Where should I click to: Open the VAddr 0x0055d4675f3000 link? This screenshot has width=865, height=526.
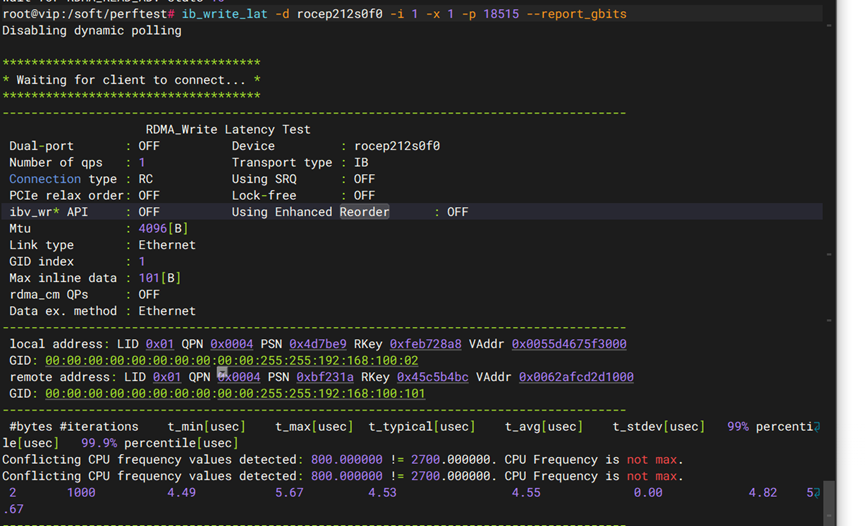click(x=569, y=344)
